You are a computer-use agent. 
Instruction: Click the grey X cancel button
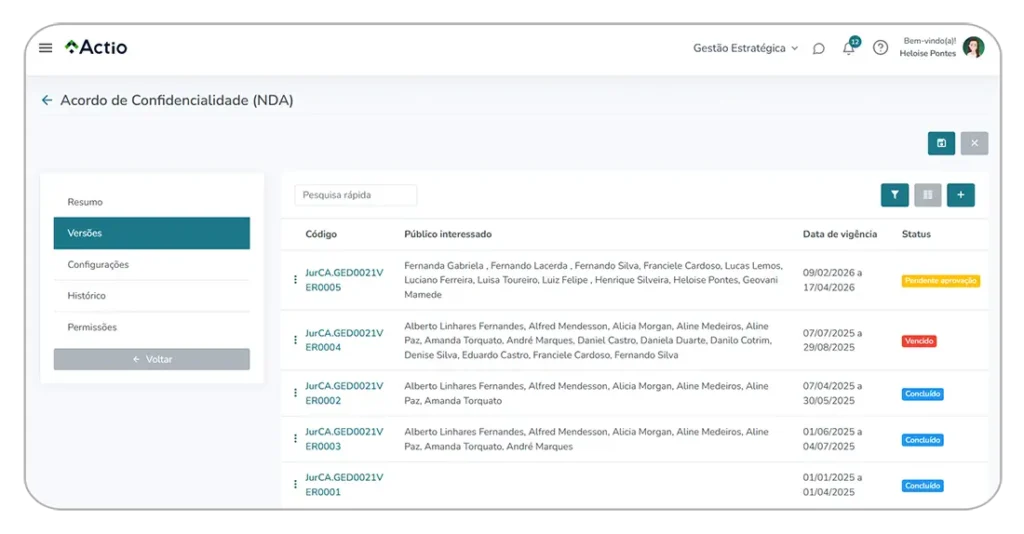coord(974,143)
